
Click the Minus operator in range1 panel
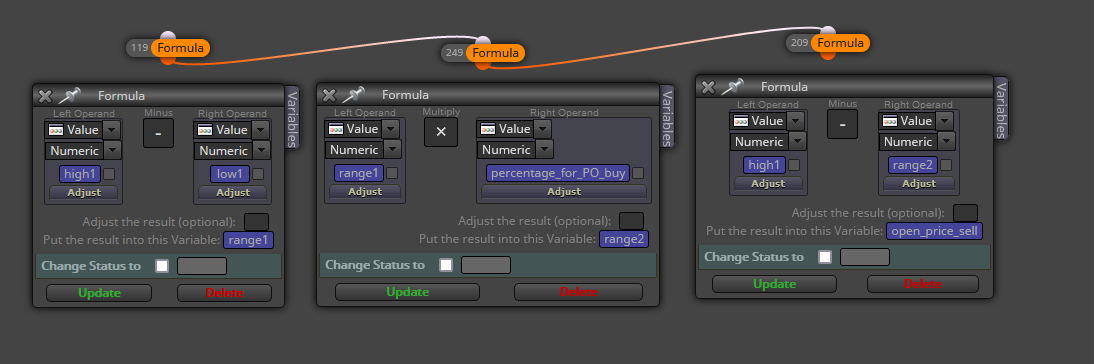158,133
